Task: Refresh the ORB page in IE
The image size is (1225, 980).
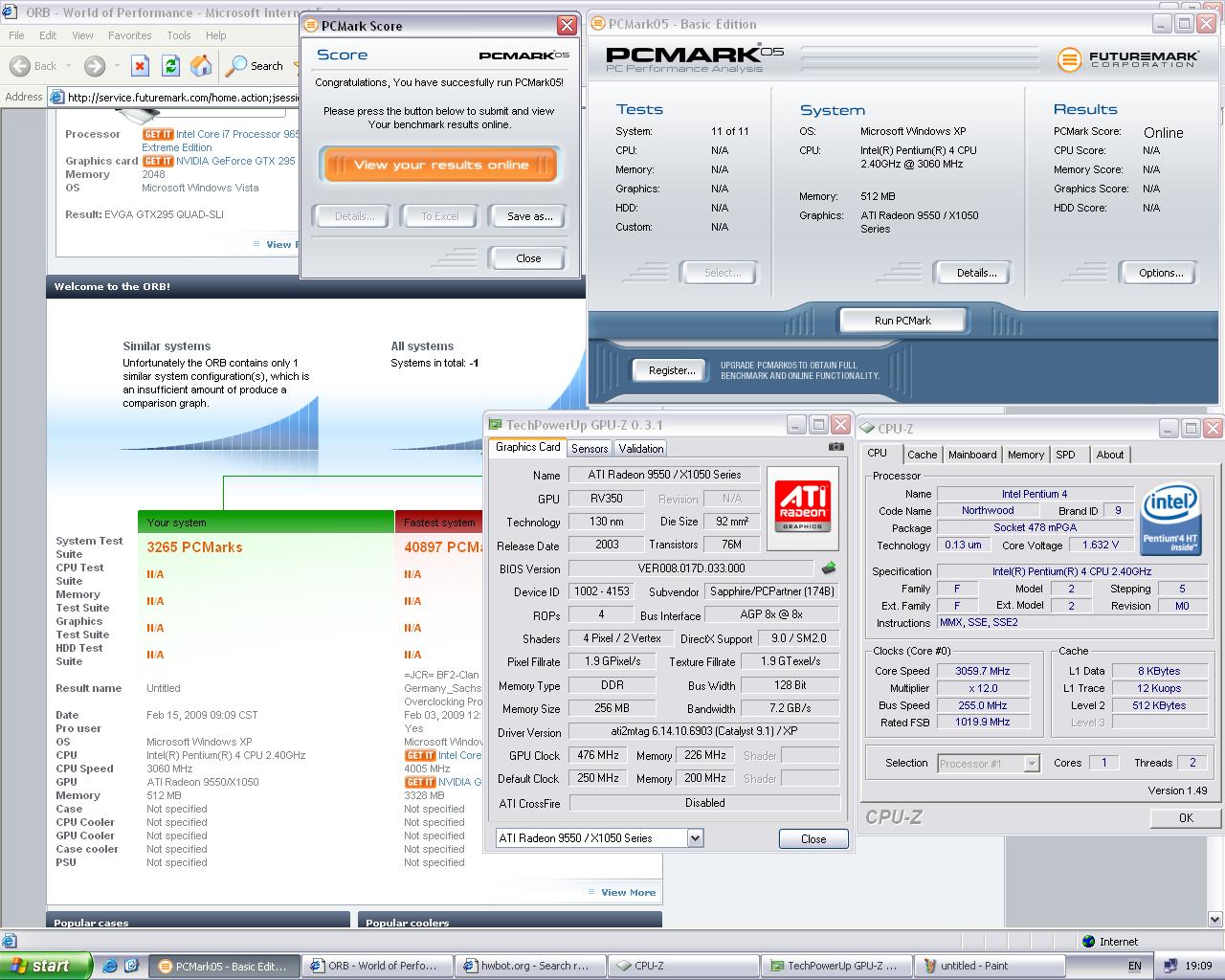Action: coord(170,66)
